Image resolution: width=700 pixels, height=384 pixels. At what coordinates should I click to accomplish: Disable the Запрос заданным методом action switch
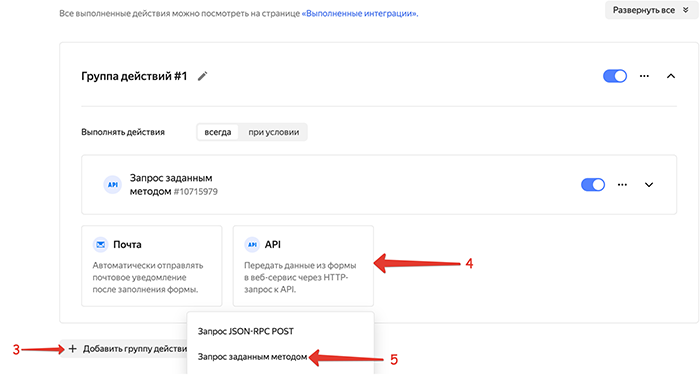coord(593,185)
